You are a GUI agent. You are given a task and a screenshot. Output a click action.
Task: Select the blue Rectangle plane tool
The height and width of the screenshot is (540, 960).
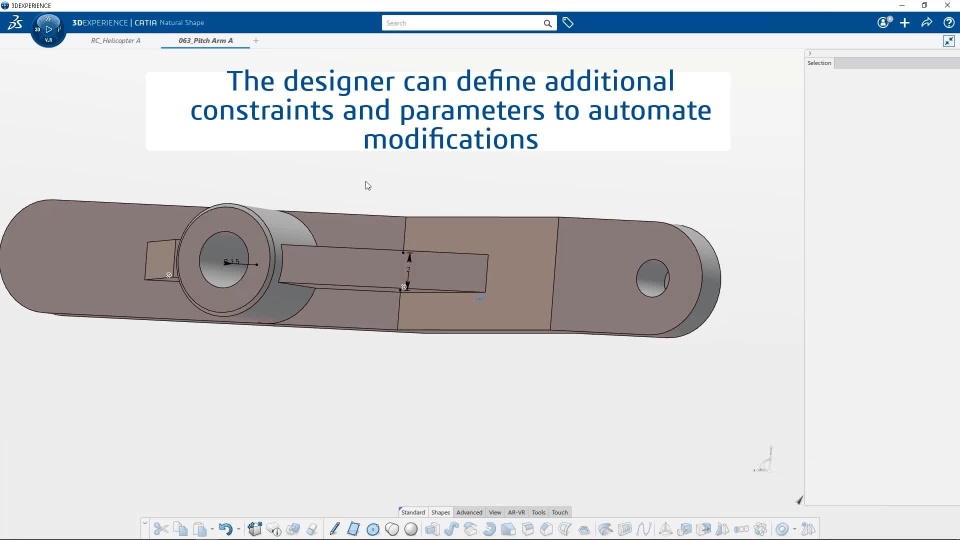click(353, 529)
